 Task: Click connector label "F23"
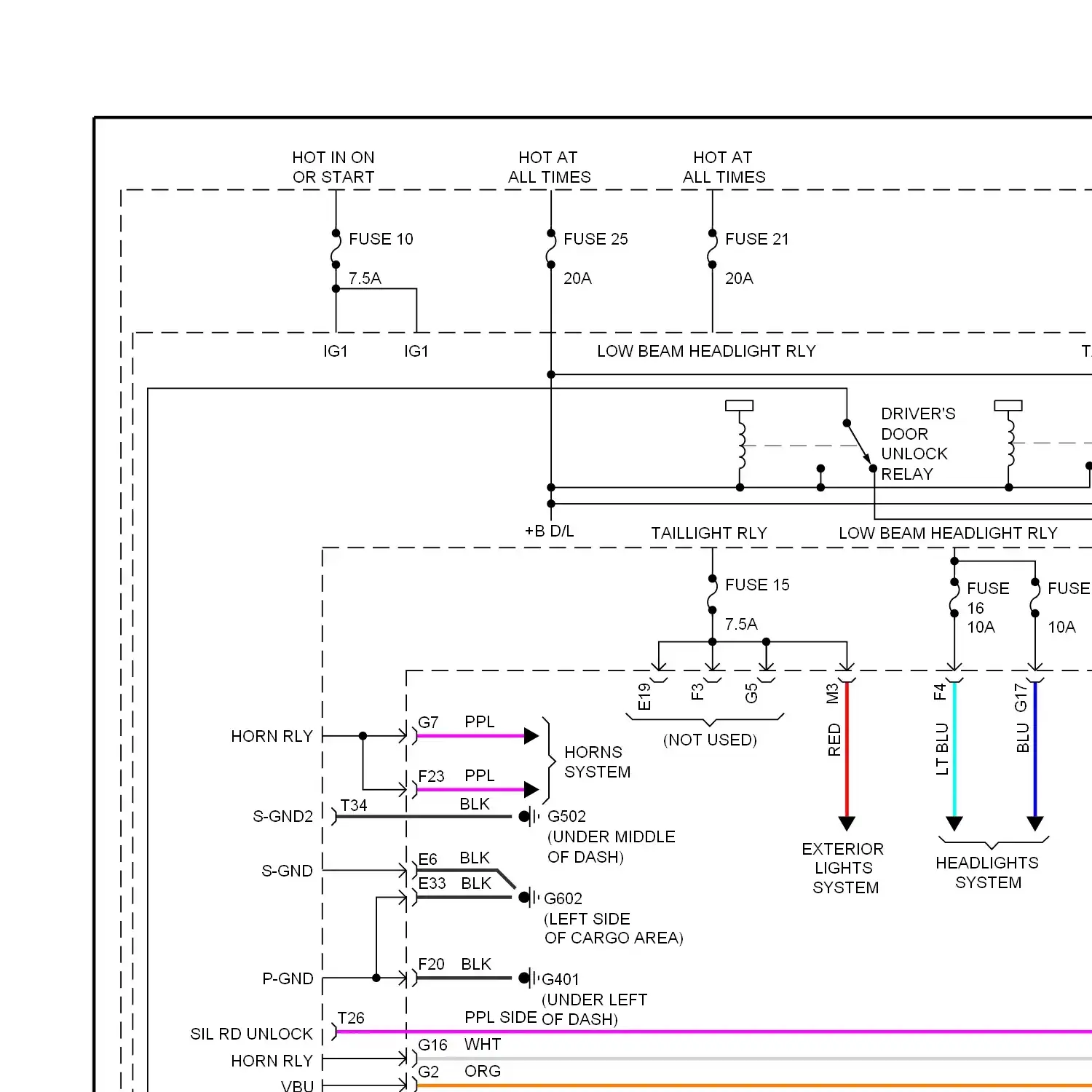pyautogui.click(x=431, y=776)
